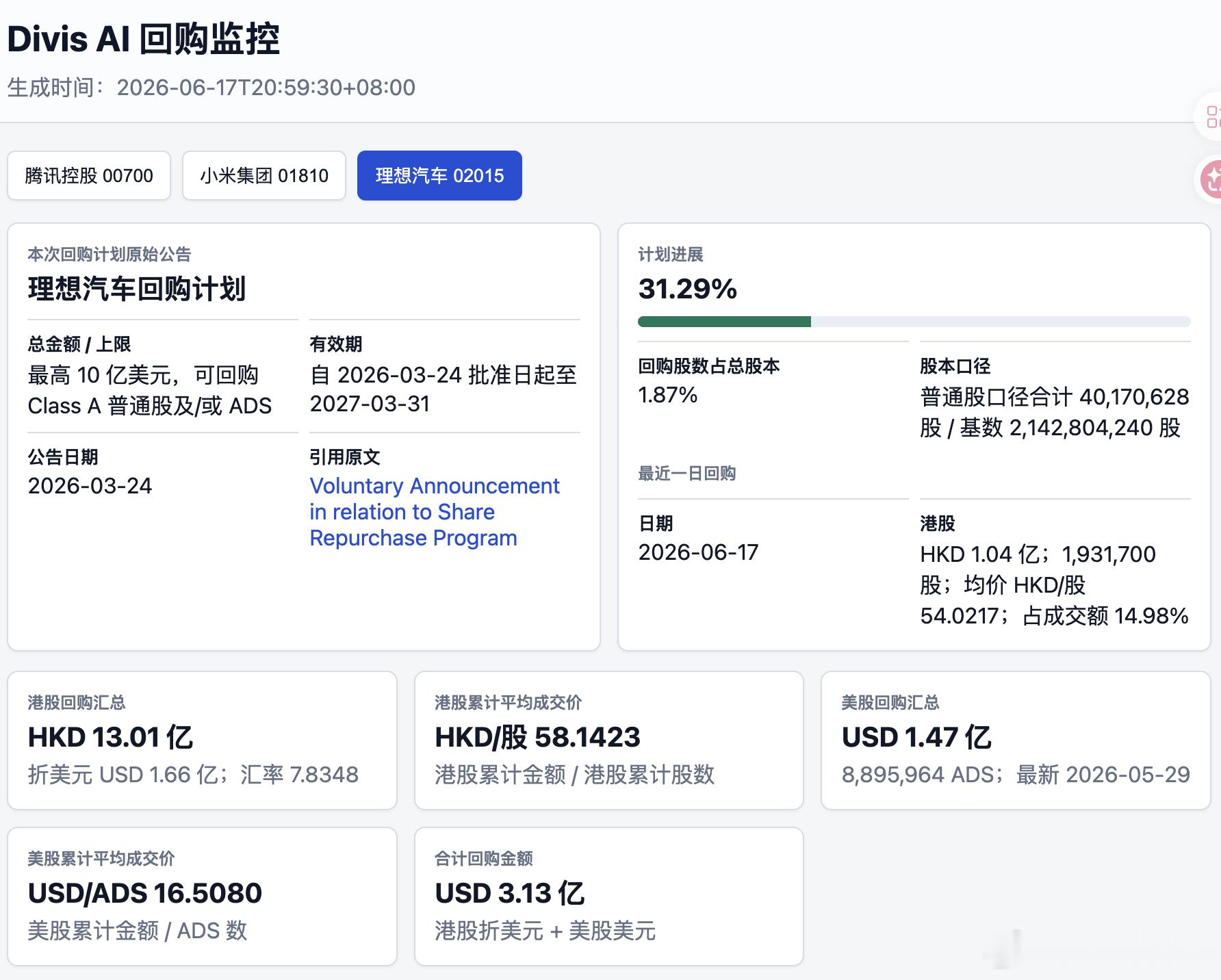
Task: Click the 31.29% plan progress bar
Action: [x=914, y=322]
